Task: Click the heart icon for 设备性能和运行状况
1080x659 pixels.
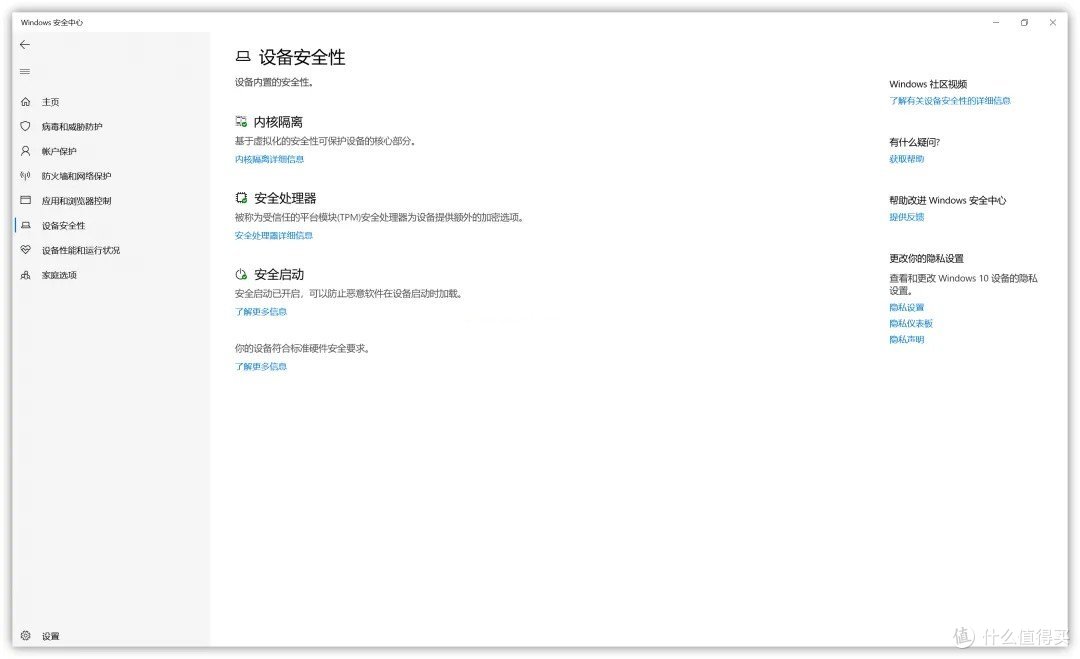Action: click(25, 250)
